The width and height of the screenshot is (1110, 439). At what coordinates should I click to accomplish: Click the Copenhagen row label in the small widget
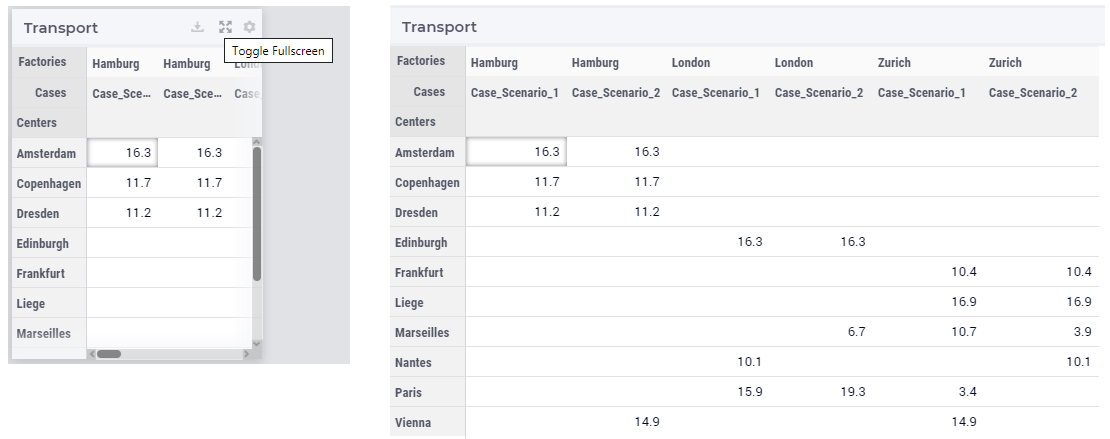(49, 183)
